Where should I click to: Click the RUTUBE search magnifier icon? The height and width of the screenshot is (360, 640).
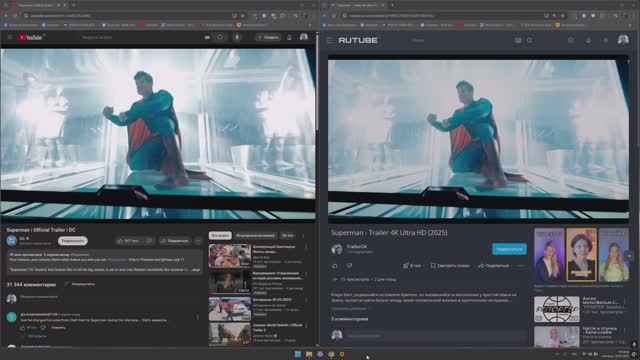529,40
